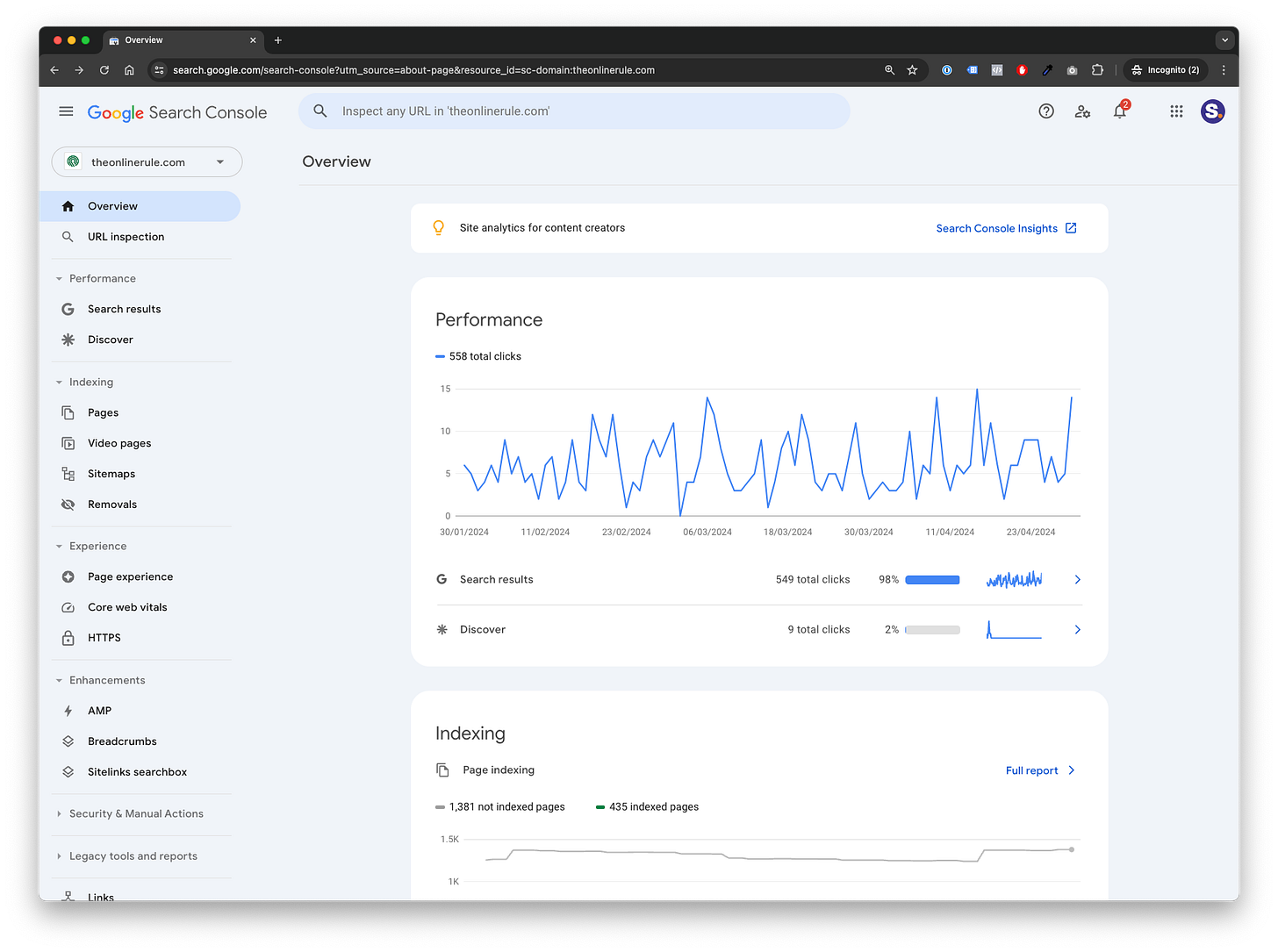Click the Page indexing document icon
1278x952 pixels.
pos(443,770)
